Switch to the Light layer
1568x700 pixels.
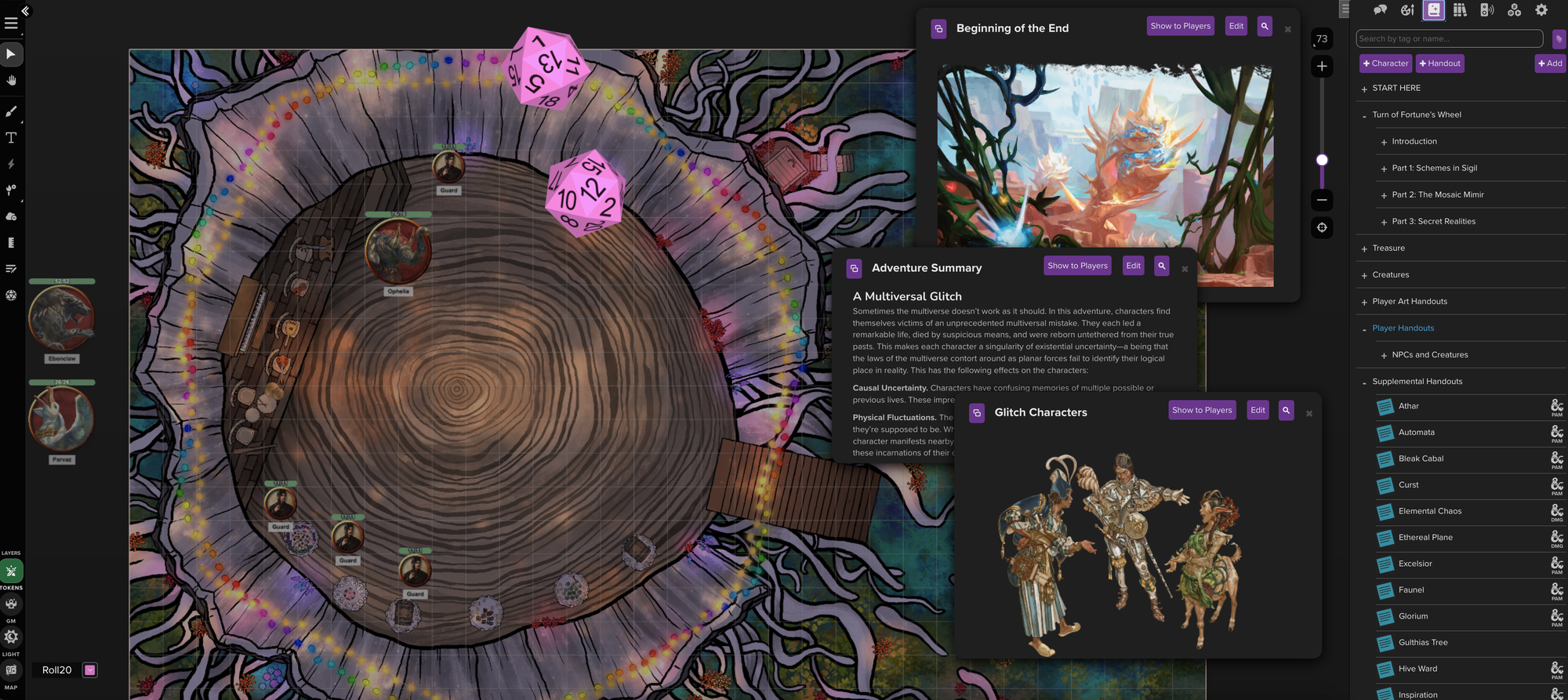pos(11,637)
